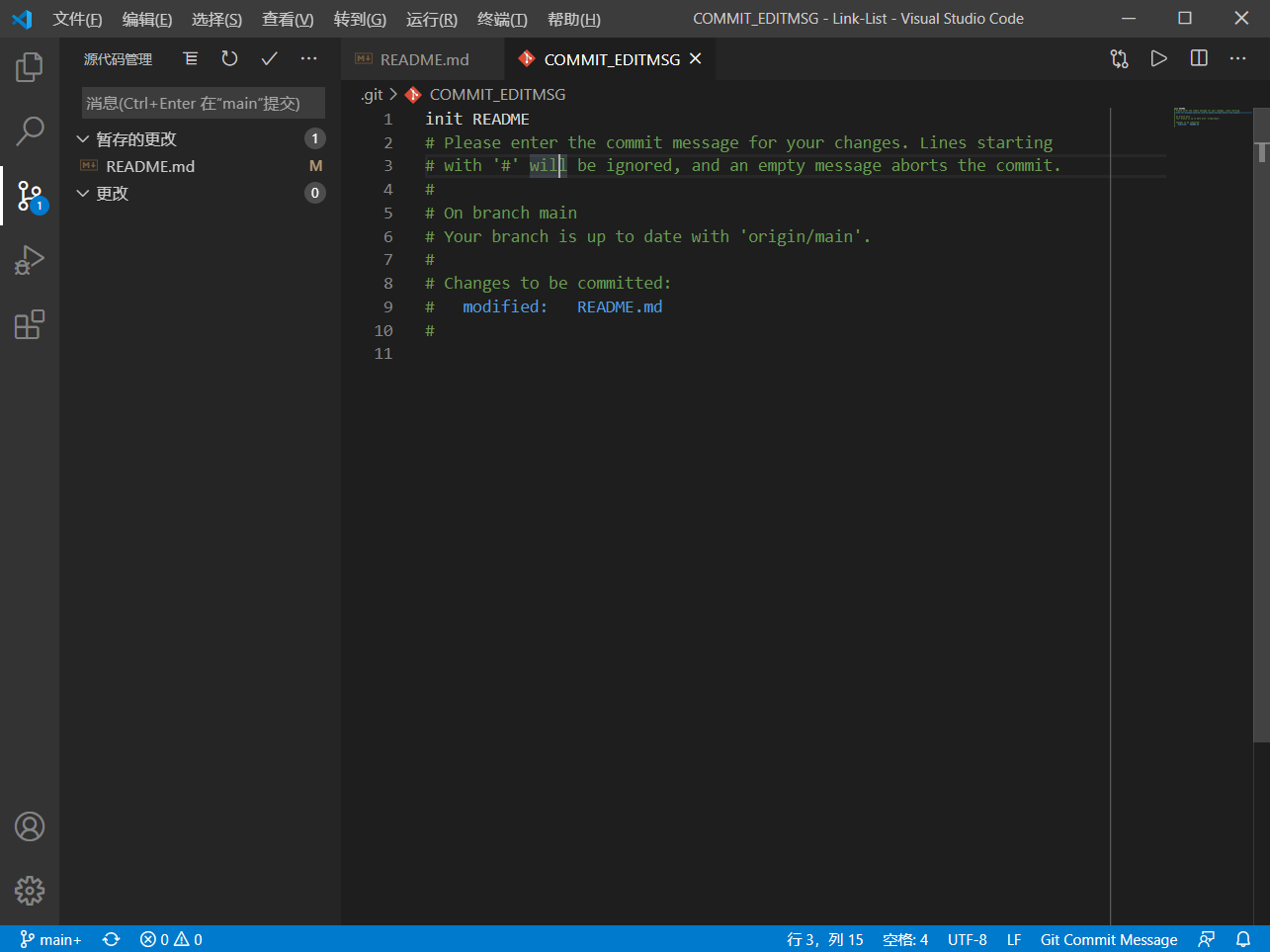
Task: Click the 'init README' text on line 1
Action: tap(477, 119)
